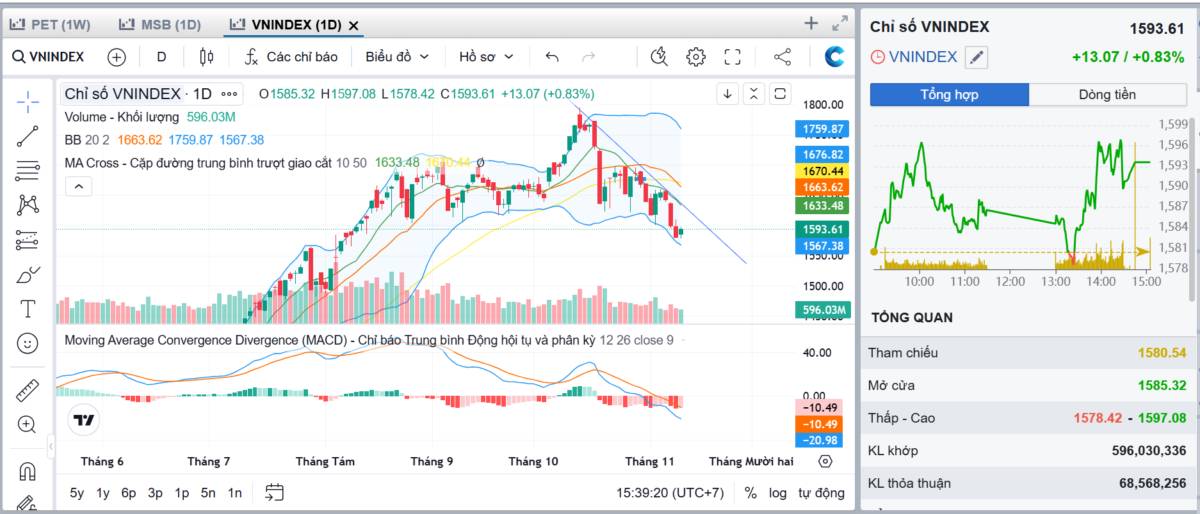This screenshot has width=1200, height=514.
Task: Click the clock icon beside VNINDEX
Action: [x=878, y=57]
